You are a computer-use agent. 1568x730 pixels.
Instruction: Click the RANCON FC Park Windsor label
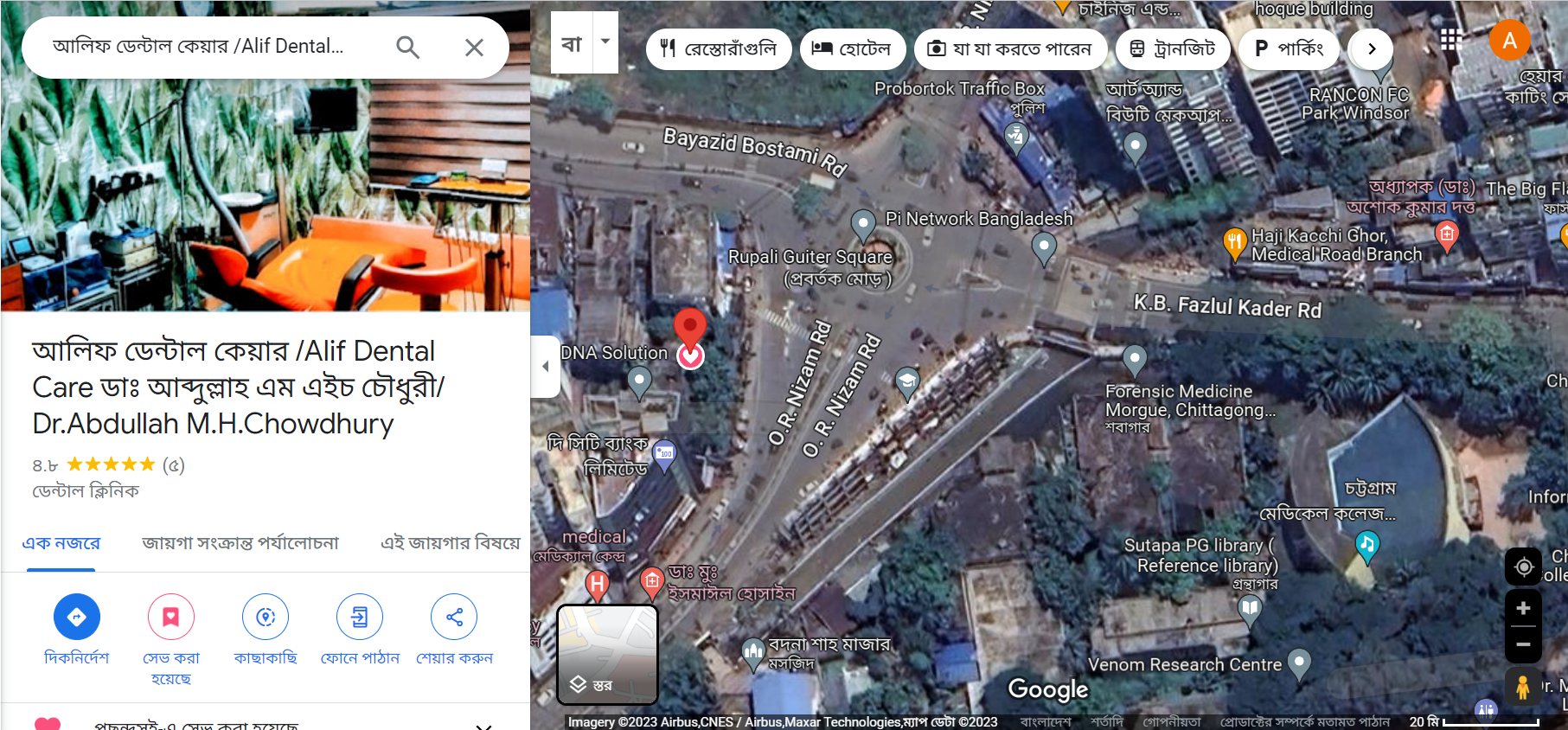coord(1356,104)
